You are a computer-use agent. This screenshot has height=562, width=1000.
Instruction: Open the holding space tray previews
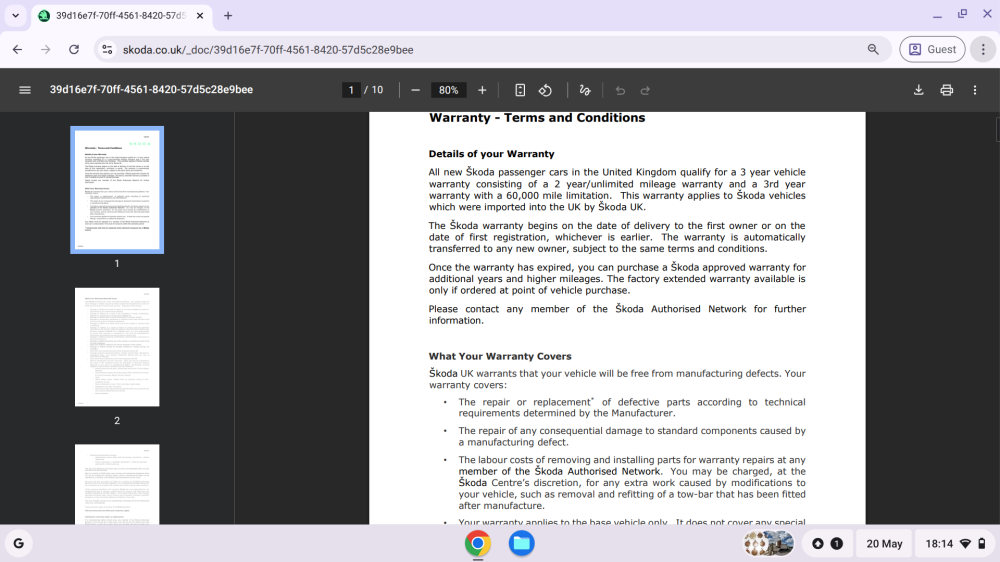[768, 544]
